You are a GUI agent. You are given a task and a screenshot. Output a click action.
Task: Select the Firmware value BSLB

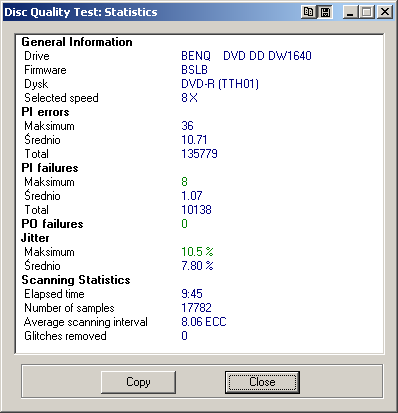click(194, 70)
